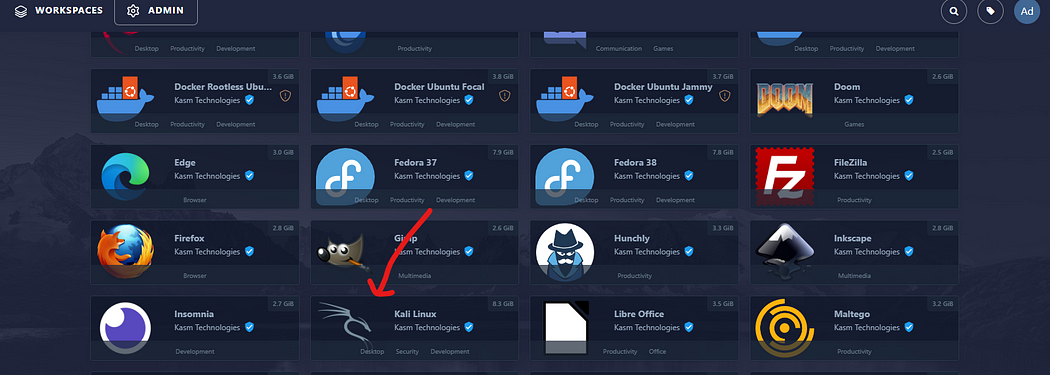Click the verified badge on Firefox card
The width and height of the screenshot is (1050, 375).
(x=249, y=252)
